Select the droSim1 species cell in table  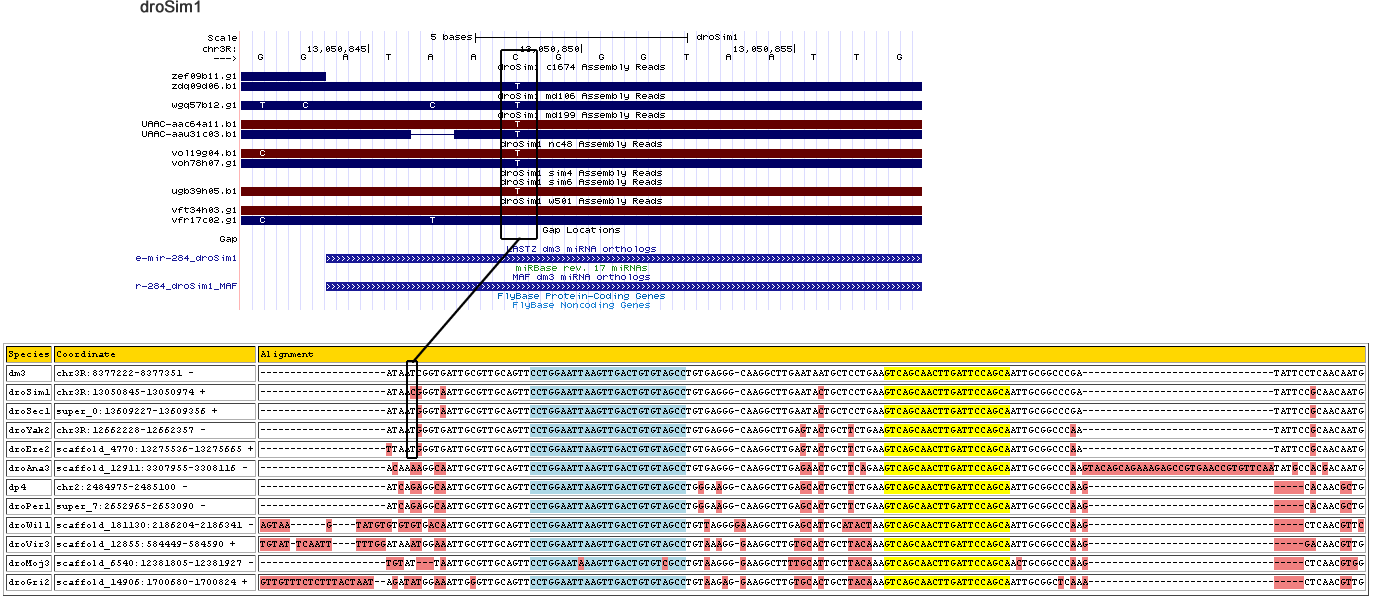[x=28, y=392]
